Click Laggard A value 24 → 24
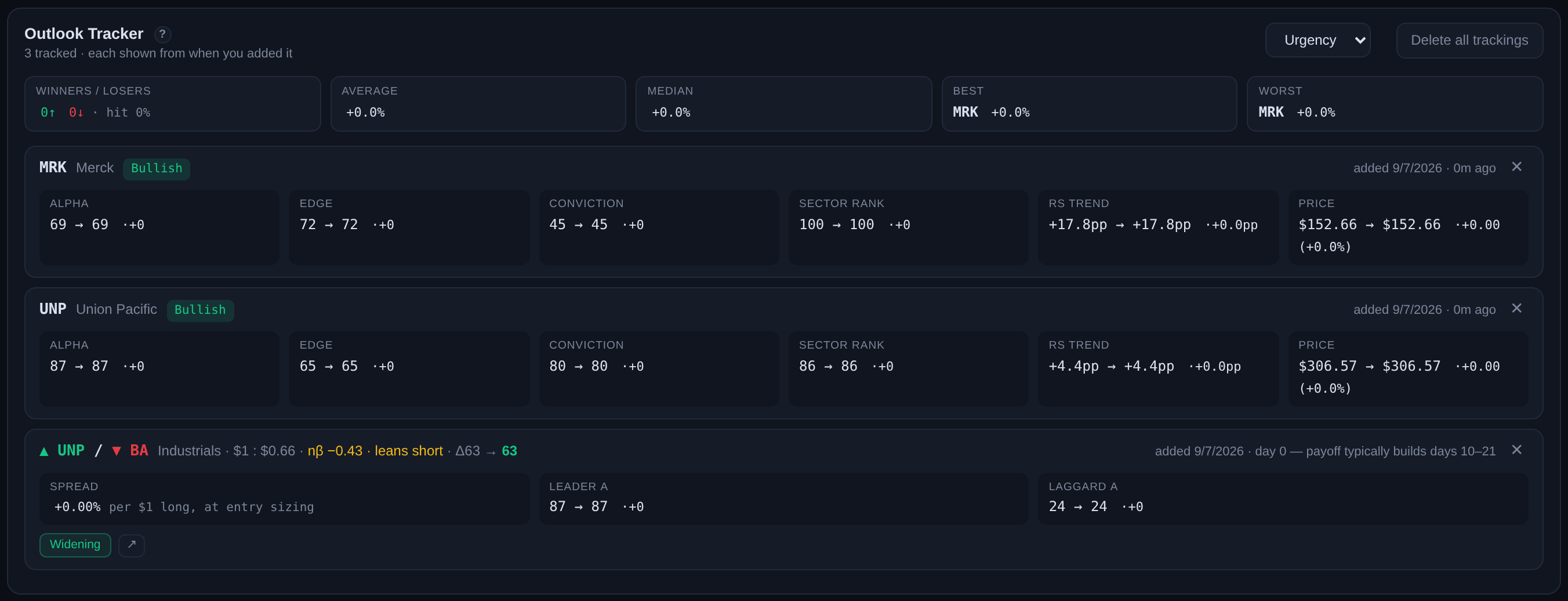 pyautogui.click(x=1078, y=506)
